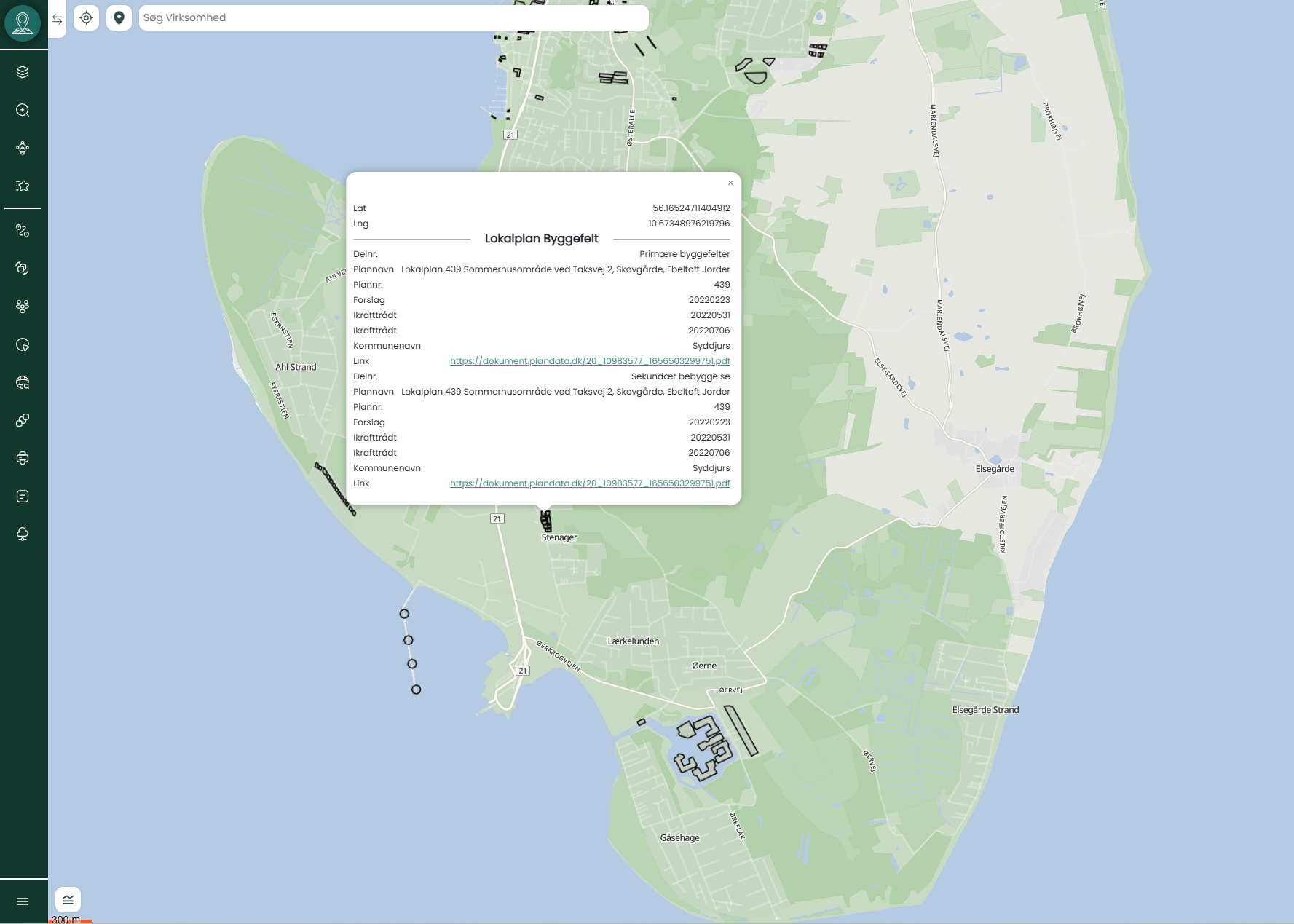Select the zoom-in magnifier tool
Screen dimensions: 1294x924
(23, 110)
